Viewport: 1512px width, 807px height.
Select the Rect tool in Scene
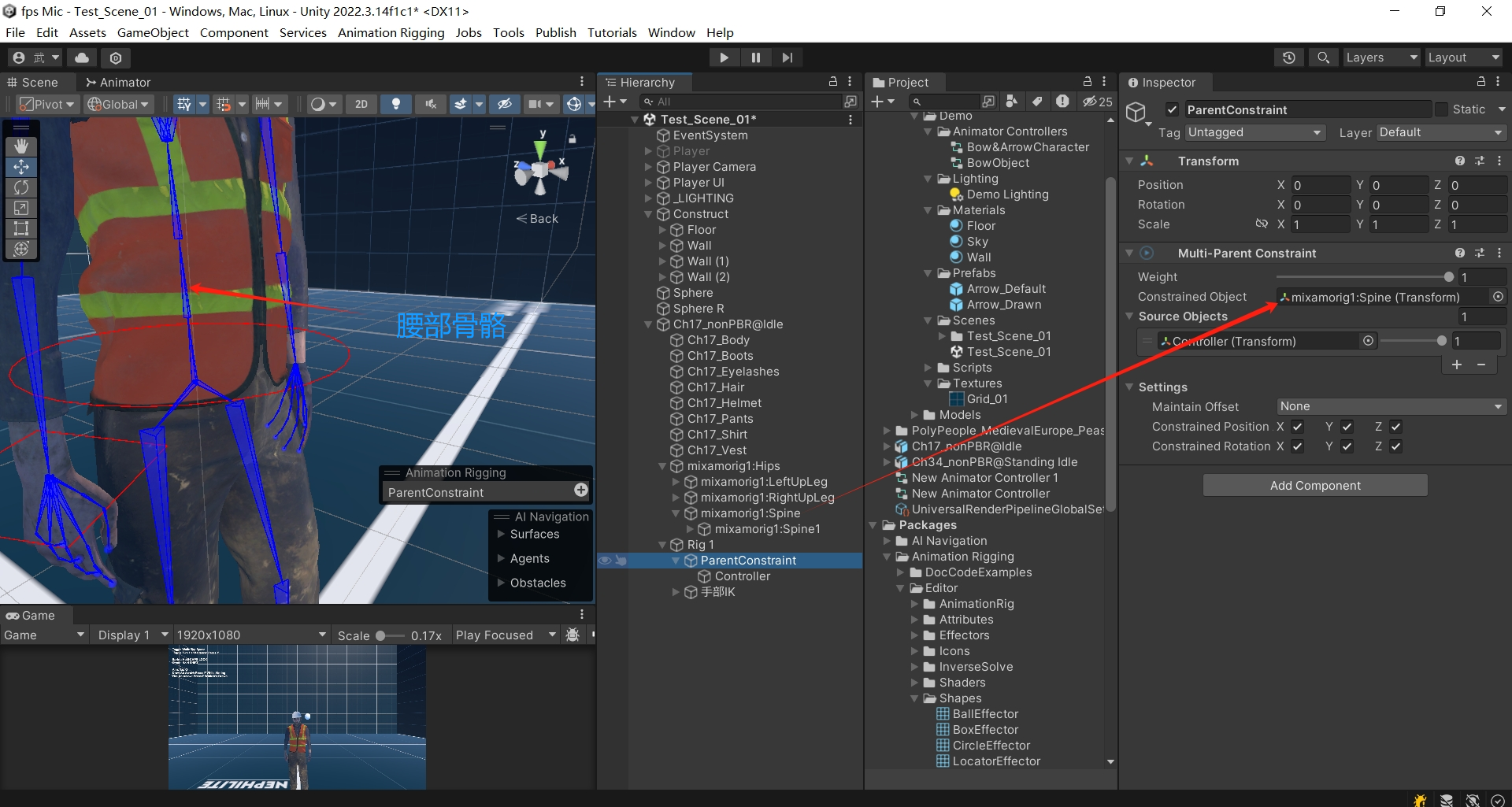point(21,228)
